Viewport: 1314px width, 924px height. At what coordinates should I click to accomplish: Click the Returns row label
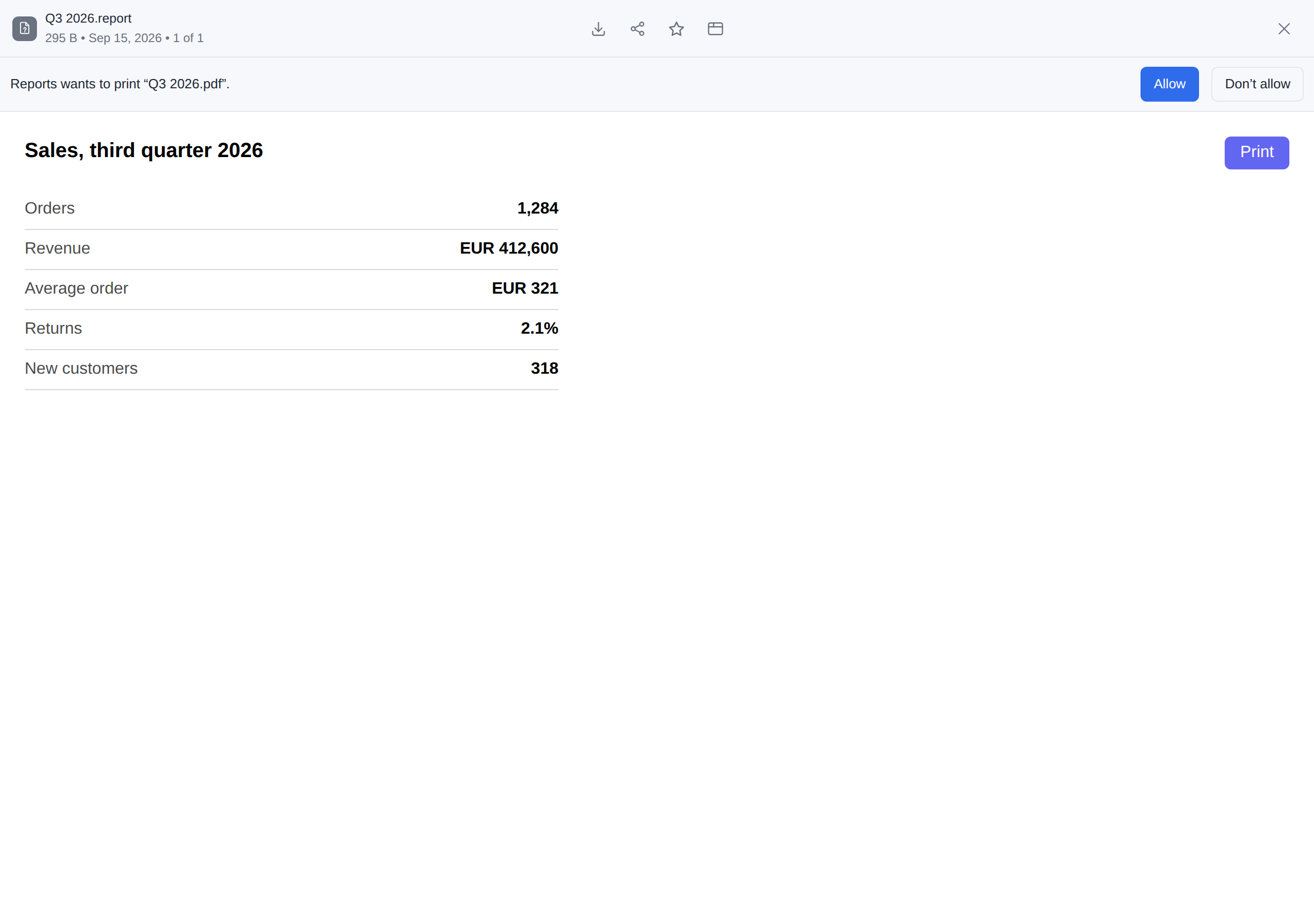pos(53,328)
